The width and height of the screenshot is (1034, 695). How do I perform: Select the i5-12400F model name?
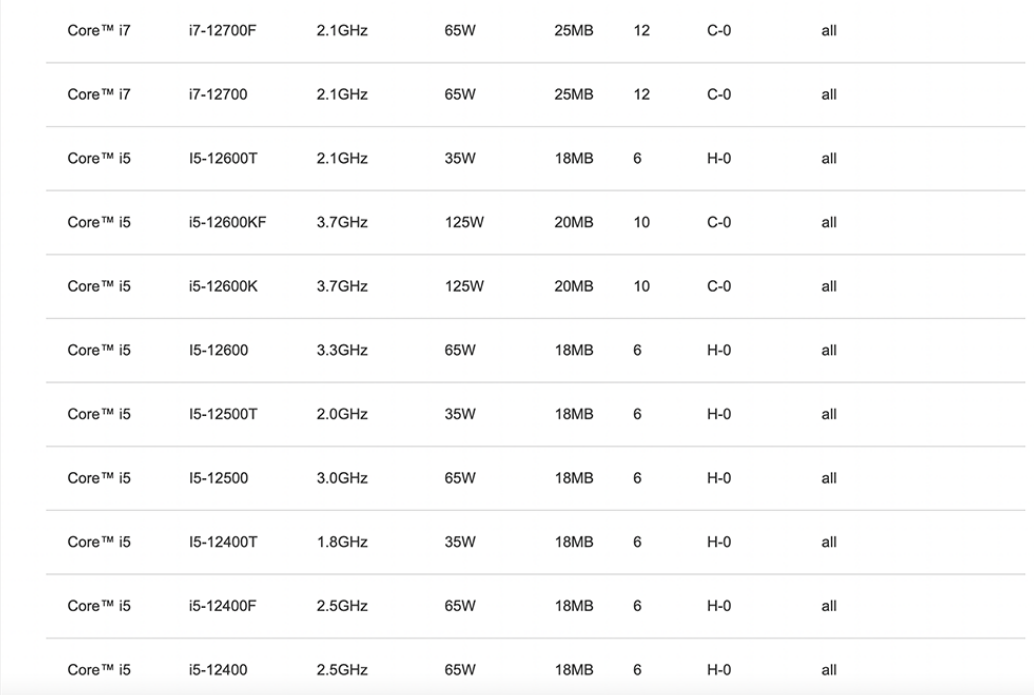(x=223, y=607)
